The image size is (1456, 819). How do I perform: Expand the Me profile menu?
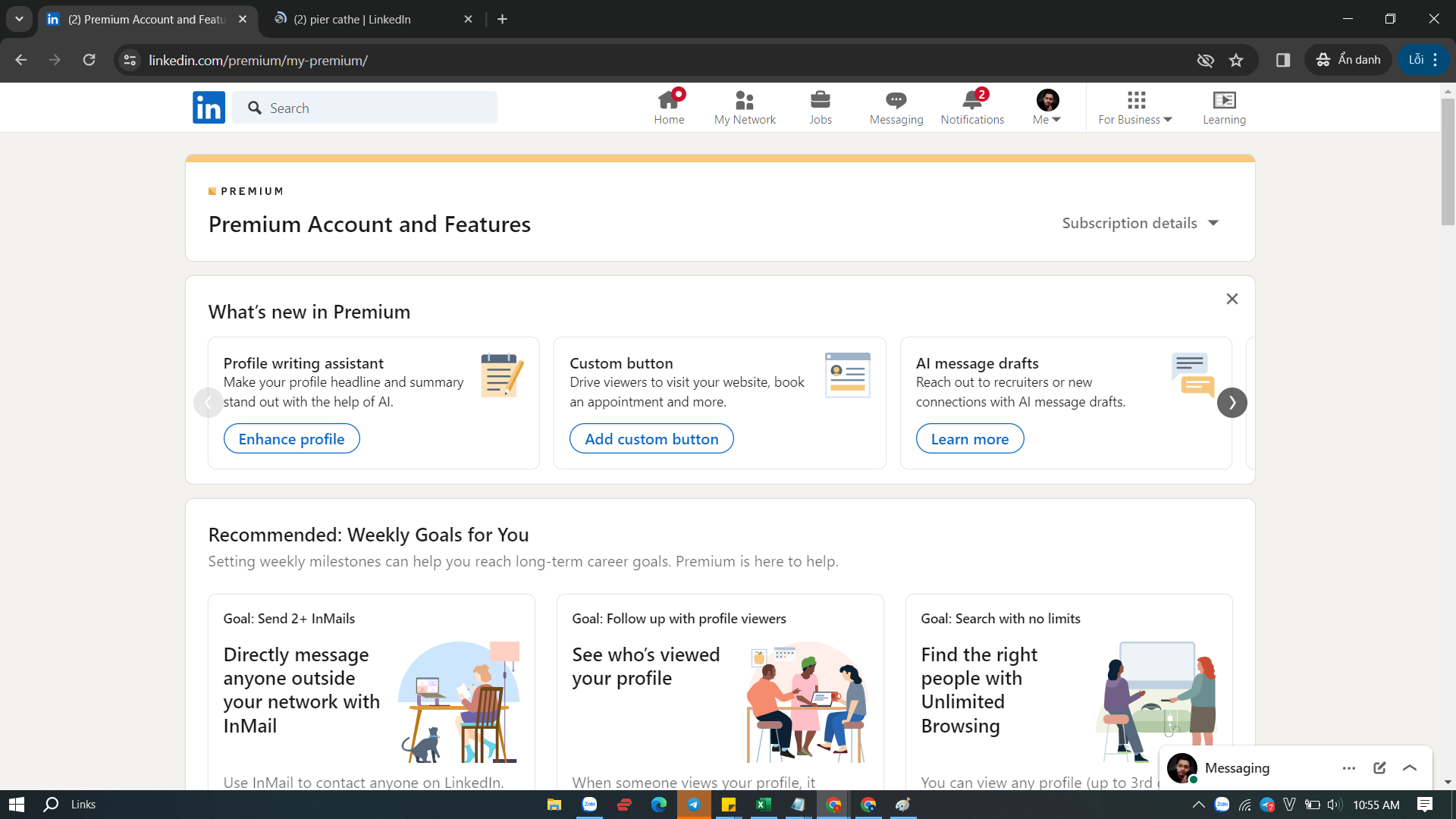coord(1047,107)
